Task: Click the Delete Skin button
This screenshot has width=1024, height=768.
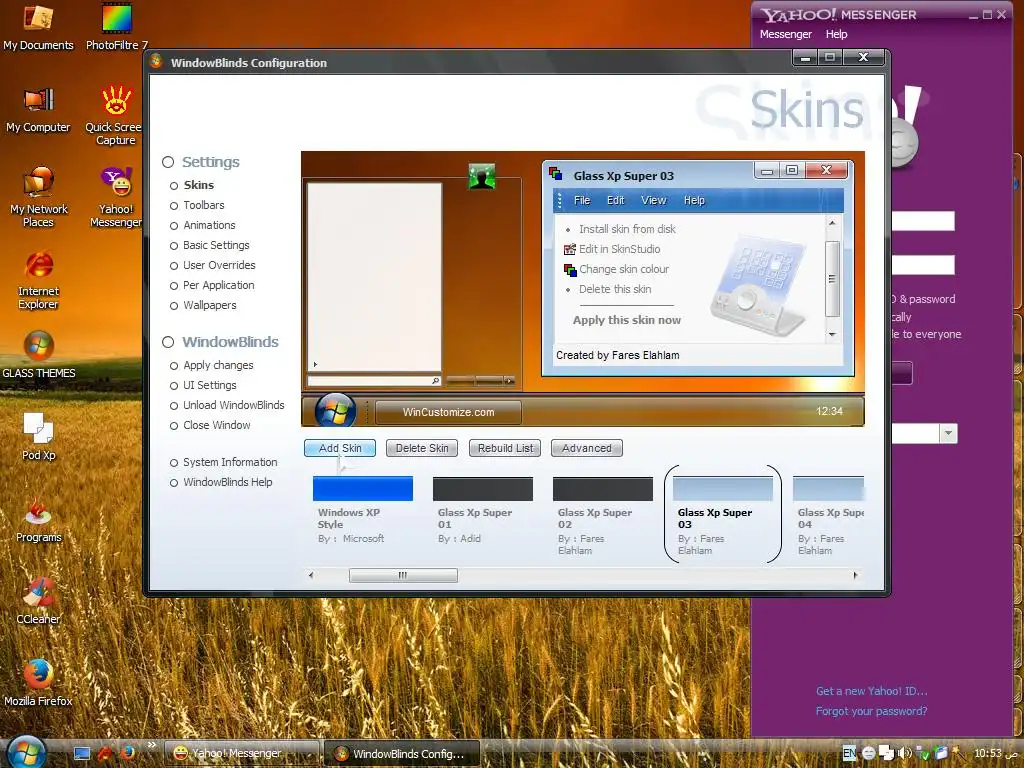Action: click(x=422, y=448)
